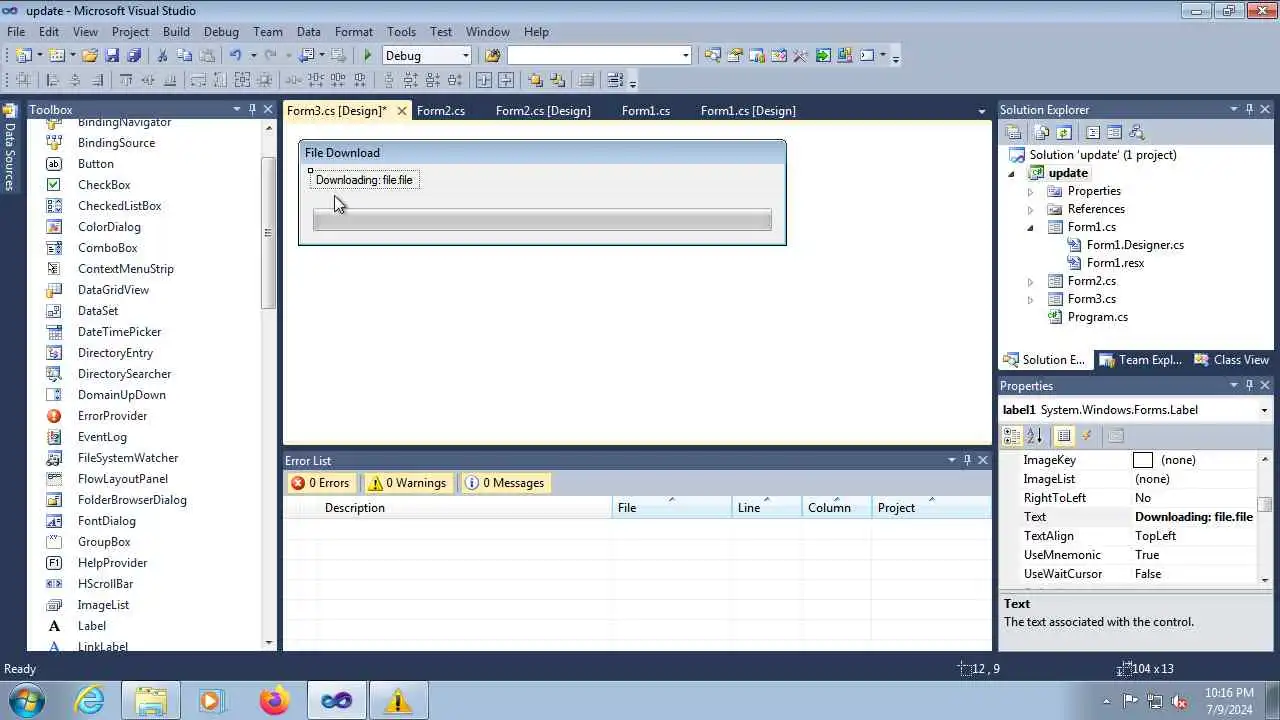Open the Debug configuration dropdown
This screenshot has width=1280, height=720.
point(465,56)
